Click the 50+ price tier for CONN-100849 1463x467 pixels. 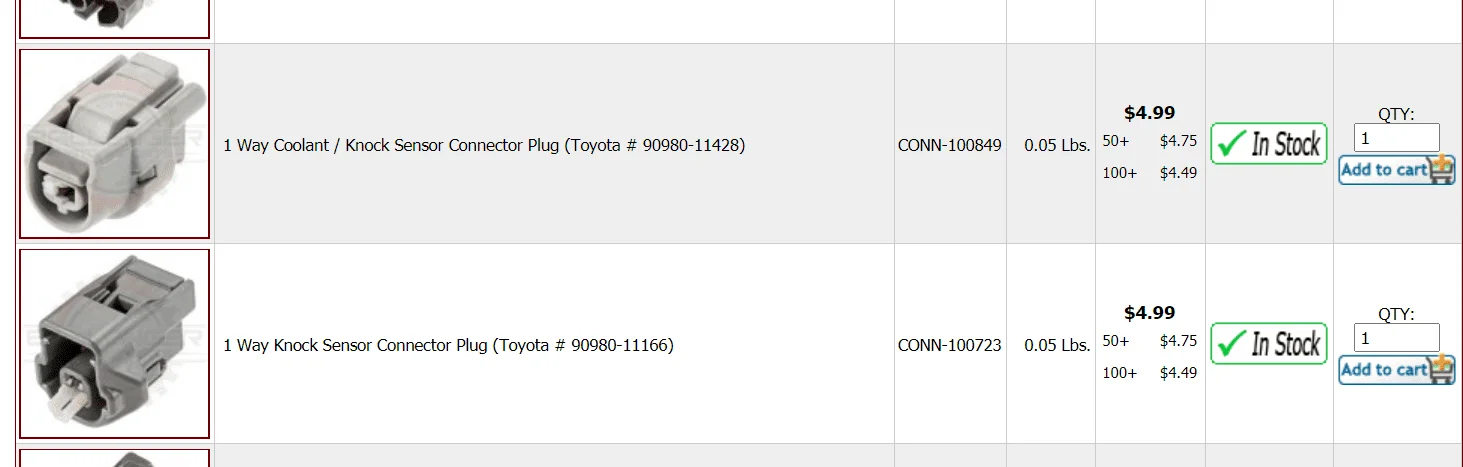(1150, 141)
